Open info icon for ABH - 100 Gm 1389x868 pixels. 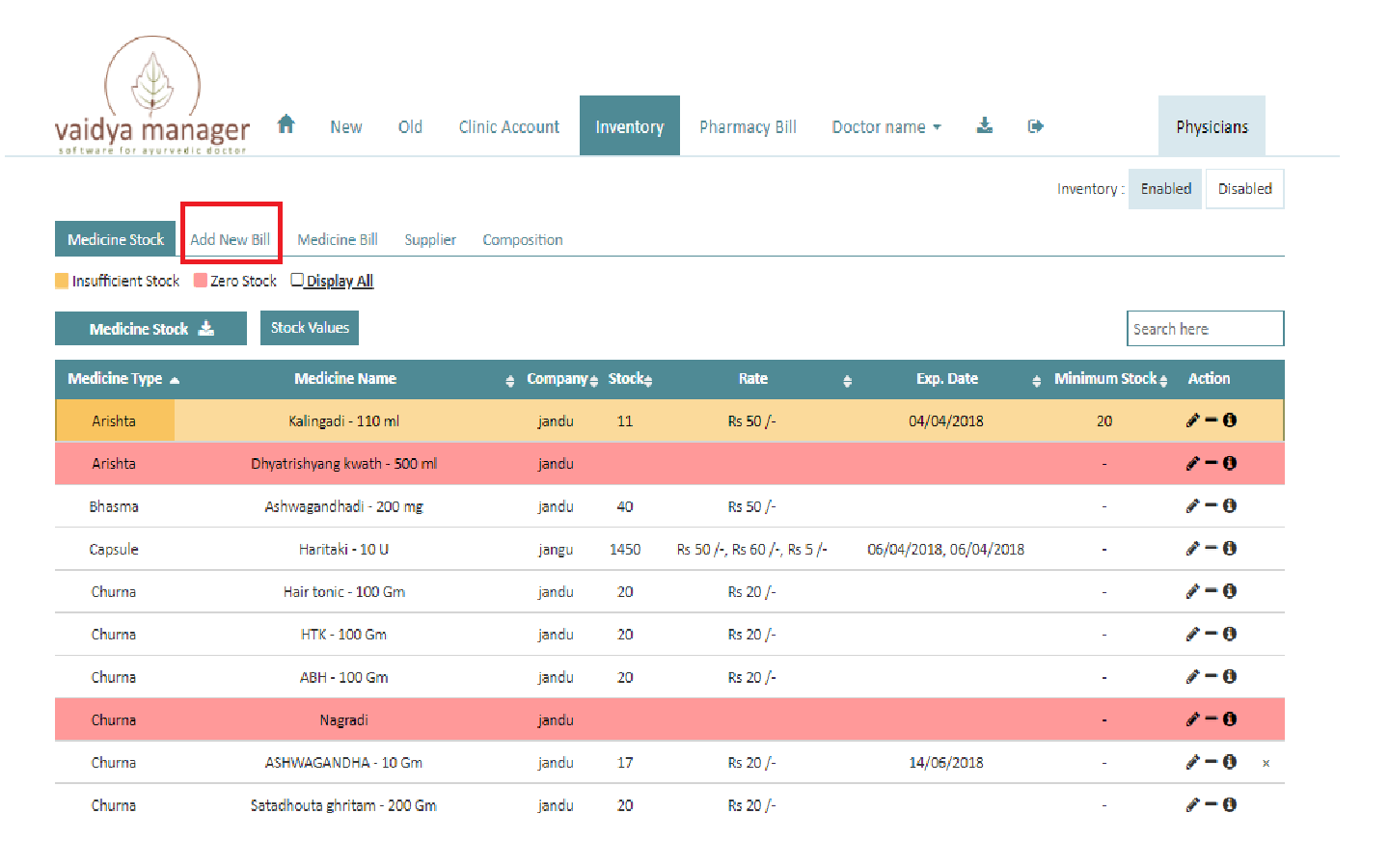[1230, 676]
